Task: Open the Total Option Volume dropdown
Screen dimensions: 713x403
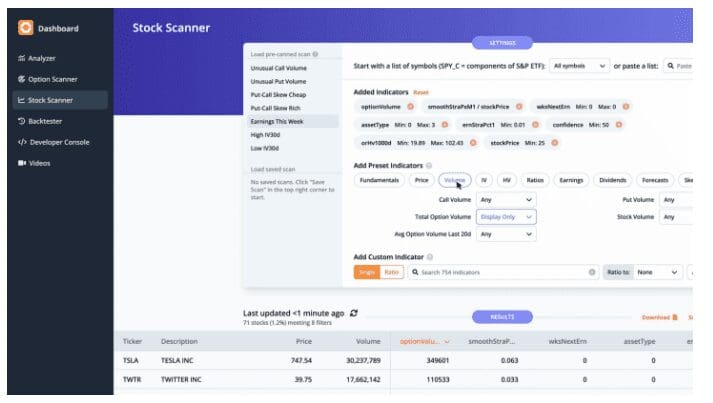Action: pyautogui.click(x=506, y=216)
